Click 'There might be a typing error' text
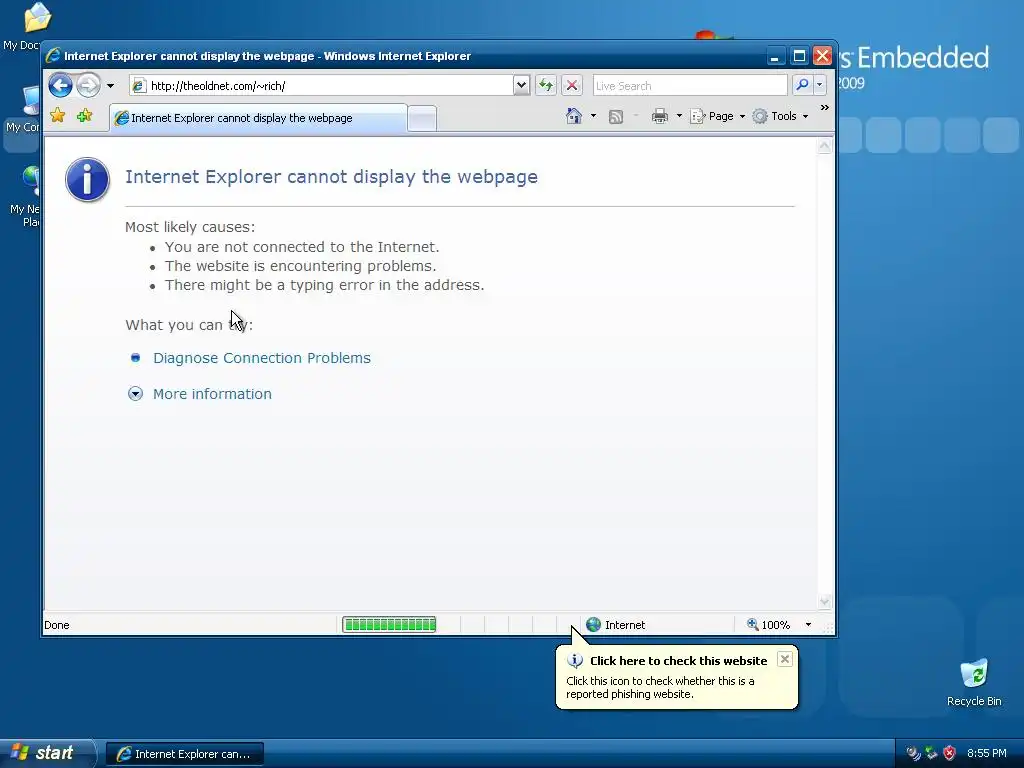This screenshot has width=1024, height=768. click(x=325, y=285)
